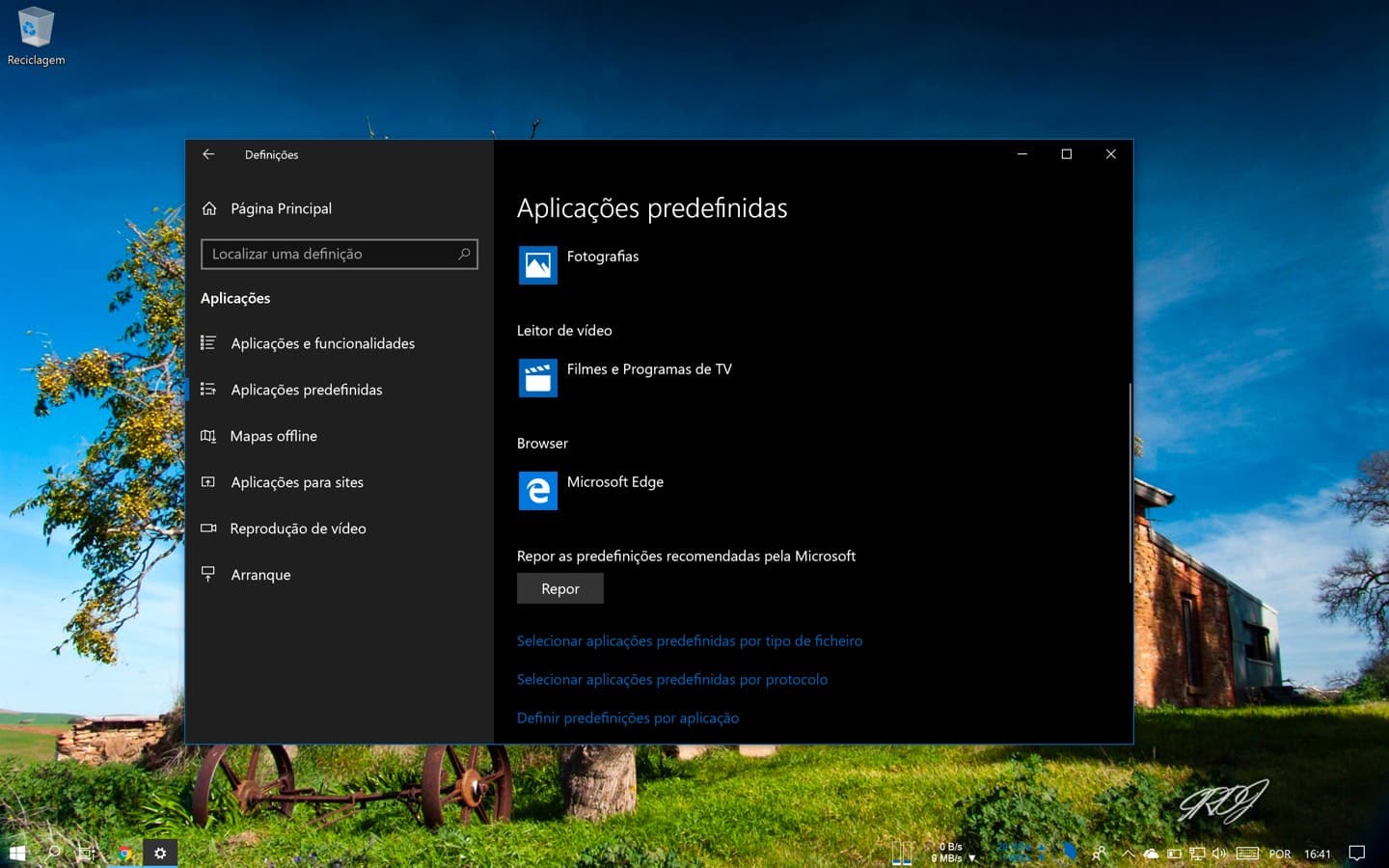Click the volume speaker icon in tray
This screenshot has width=1389, height=868.
[x=1219, y=853]
